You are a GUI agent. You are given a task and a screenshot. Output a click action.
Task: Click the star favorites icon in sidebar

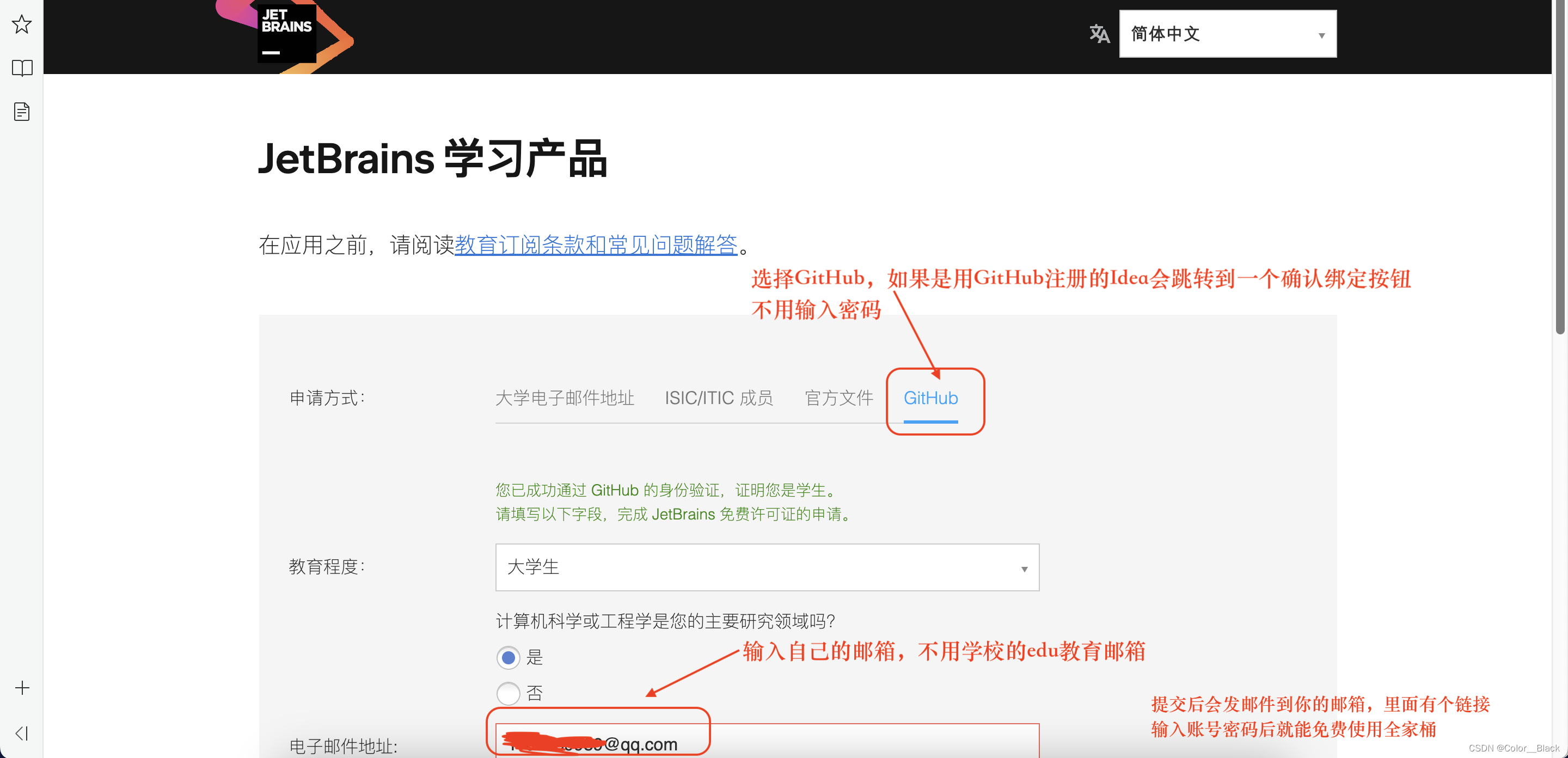coord(22,25)
